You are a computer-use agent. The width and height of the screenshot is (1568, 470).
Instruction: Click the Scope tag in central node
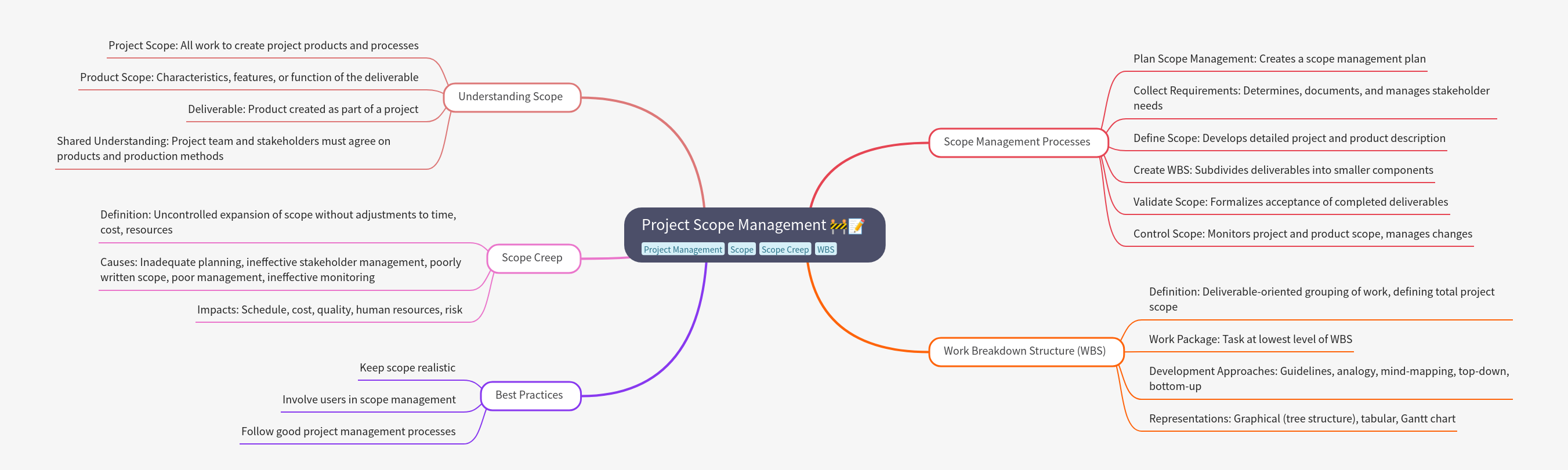[741, 249]
